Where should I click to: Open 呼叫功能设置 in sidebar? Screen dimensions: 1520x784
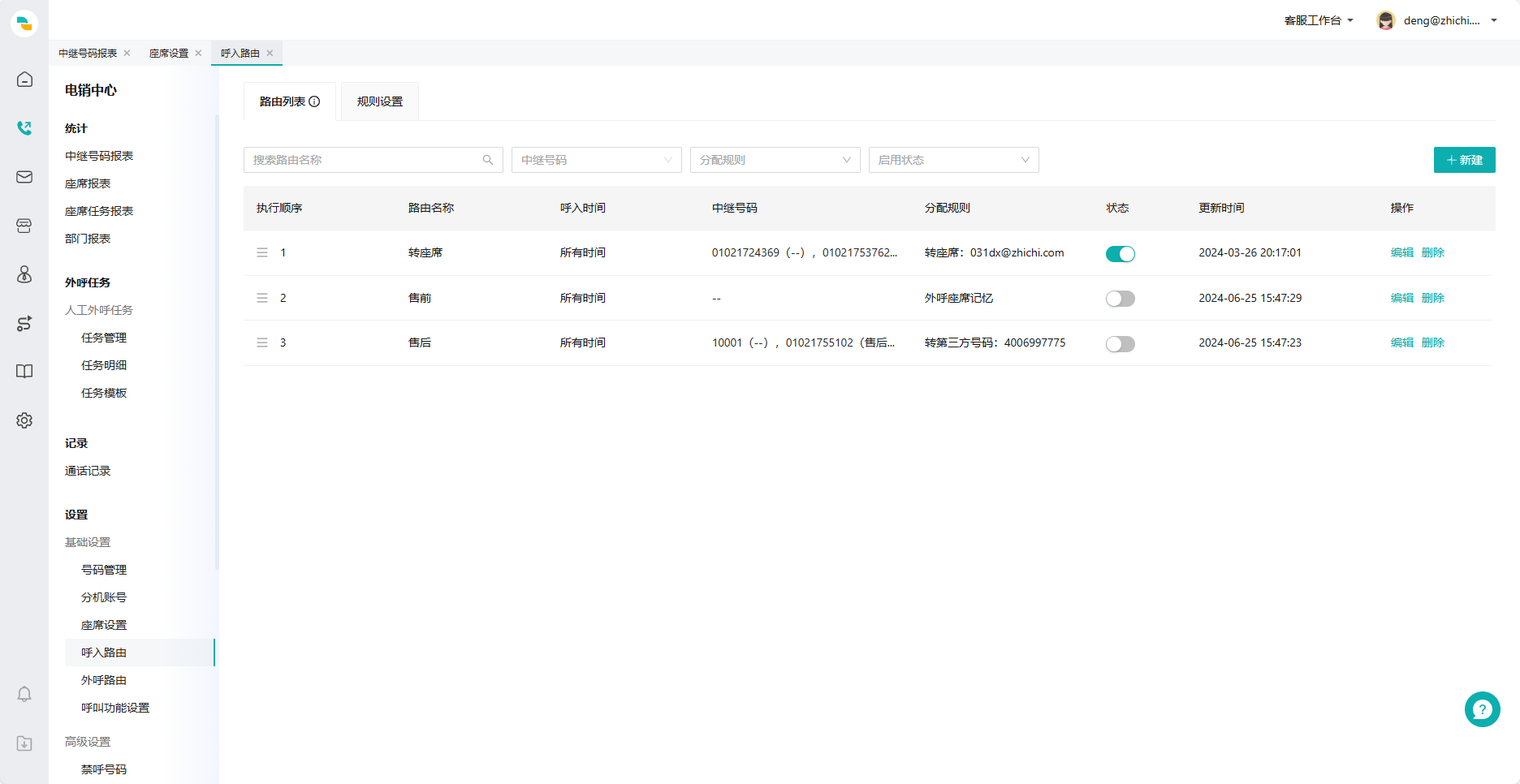[x=115, y=708]
